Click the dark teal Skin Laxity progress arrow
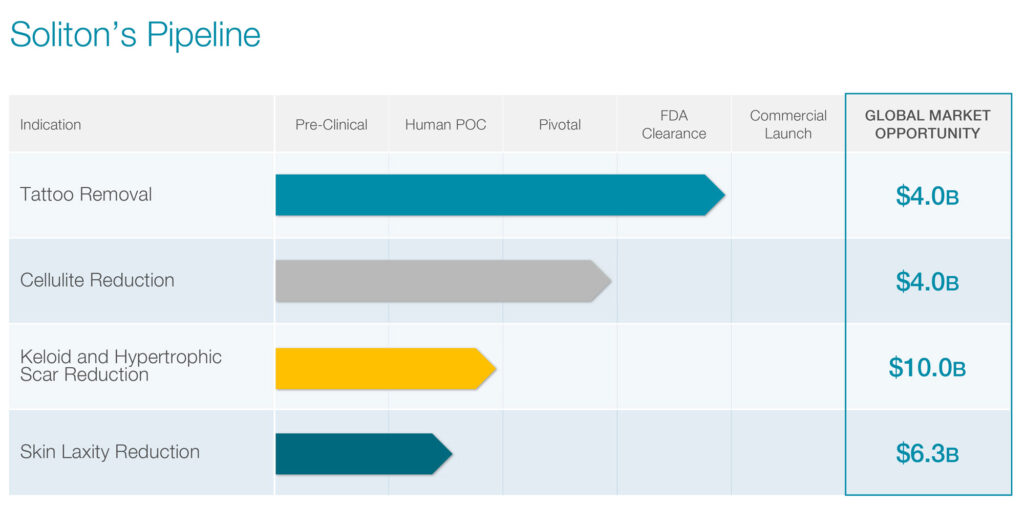The width and height of the screenshot is (1024, 509). 364,453
